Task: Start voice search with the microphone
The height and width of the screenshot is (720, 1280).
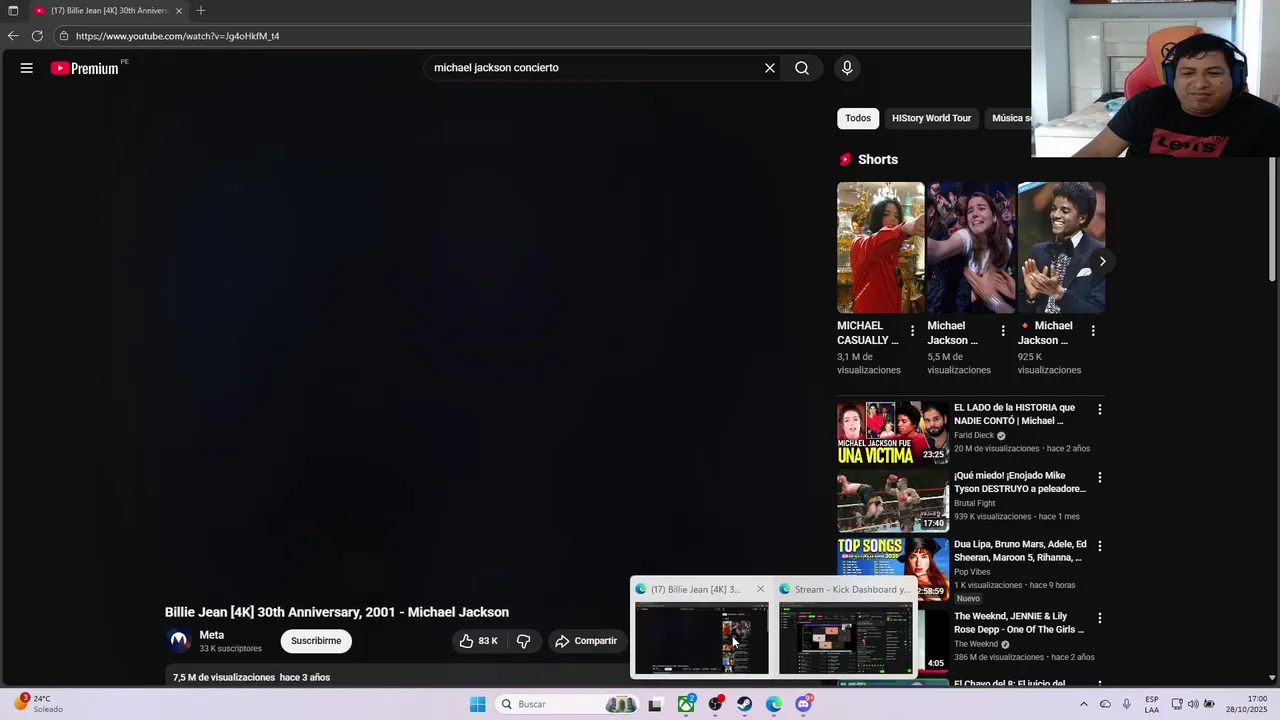Action: point(847,68)
